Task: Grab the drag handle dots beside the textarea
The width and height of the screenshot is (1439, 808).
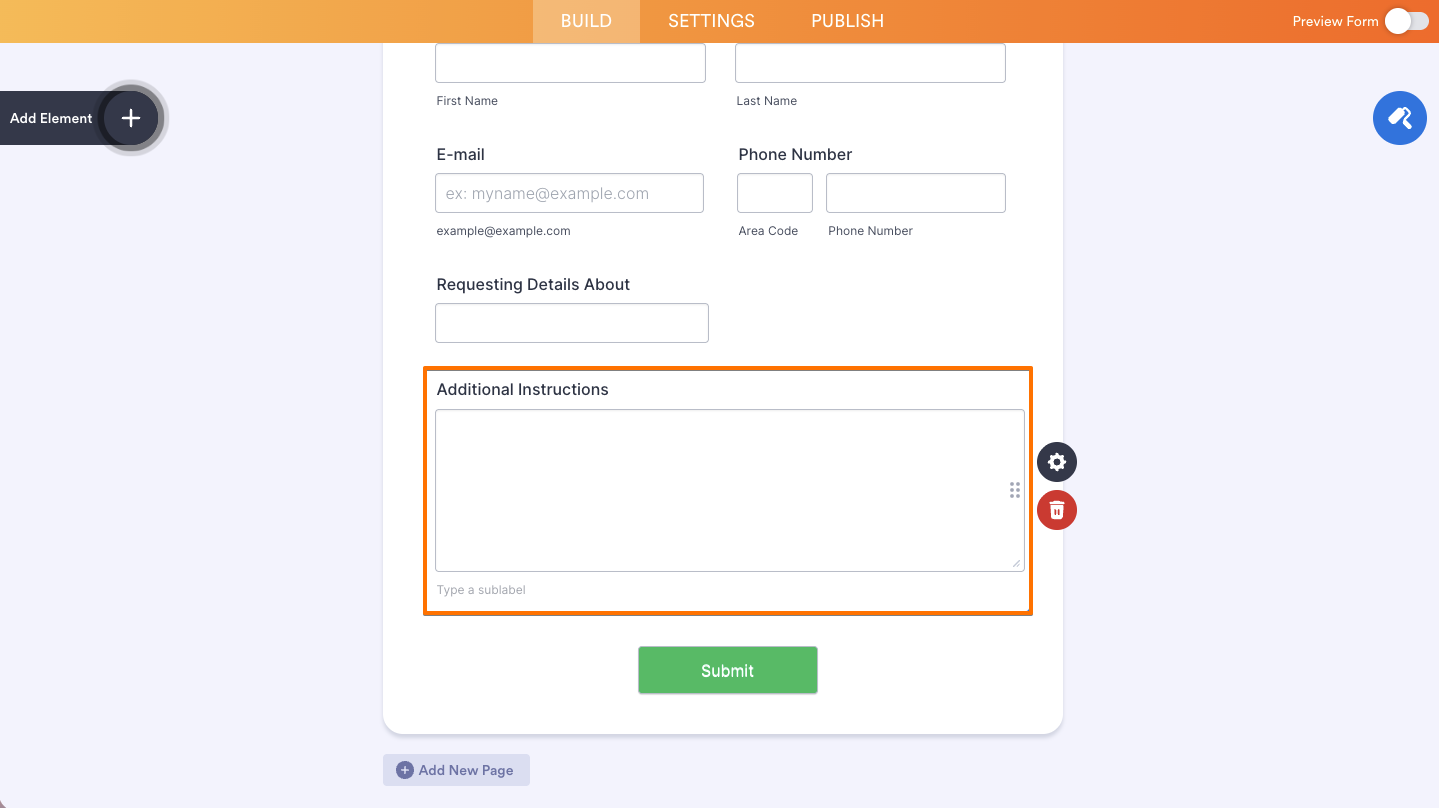Action: coord(1014,489)
